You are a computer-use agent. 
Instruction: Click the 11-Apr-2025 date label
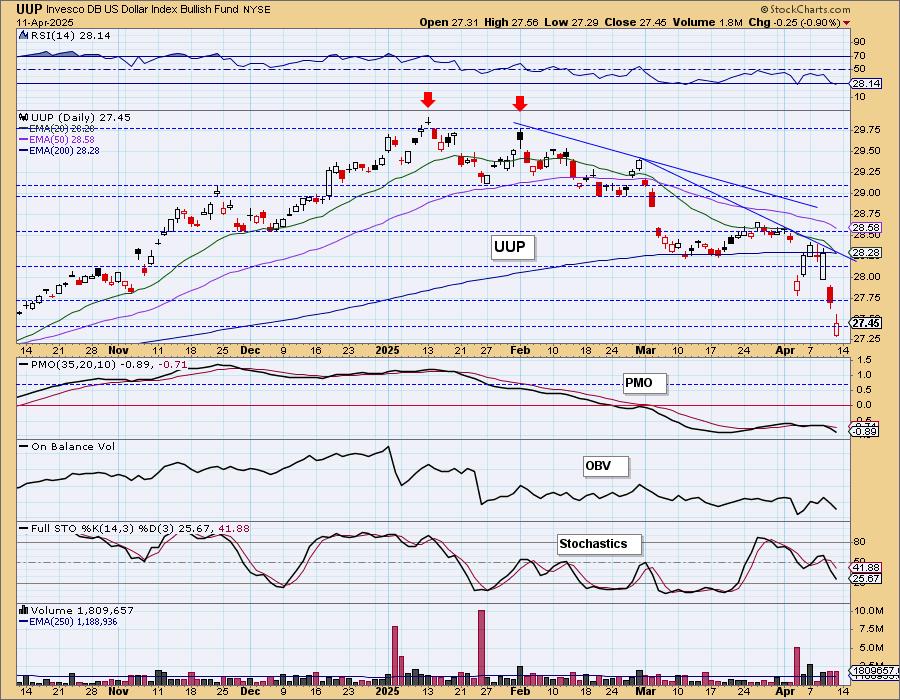point(45,22)
